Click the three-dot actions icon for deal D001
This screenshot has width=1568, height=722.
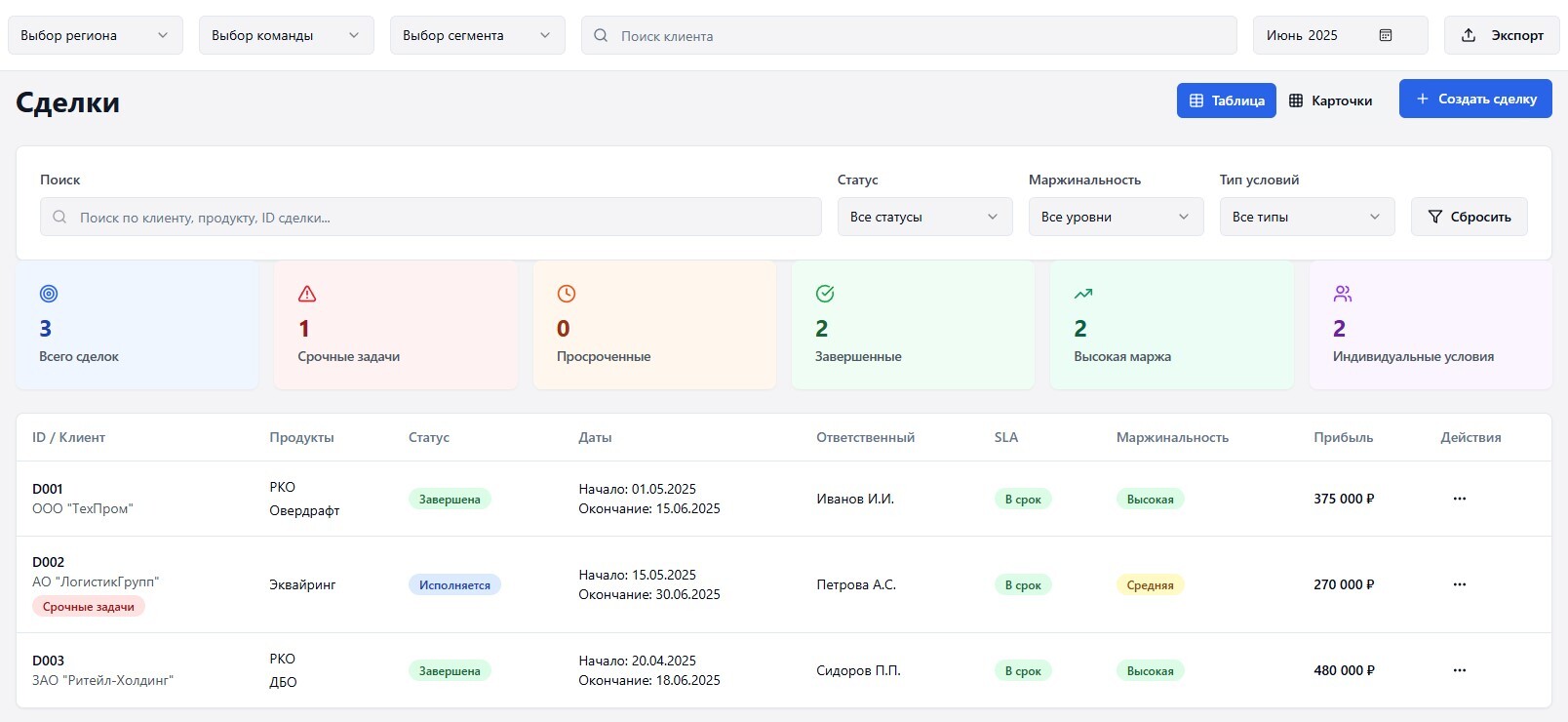tap(1460, 499)
